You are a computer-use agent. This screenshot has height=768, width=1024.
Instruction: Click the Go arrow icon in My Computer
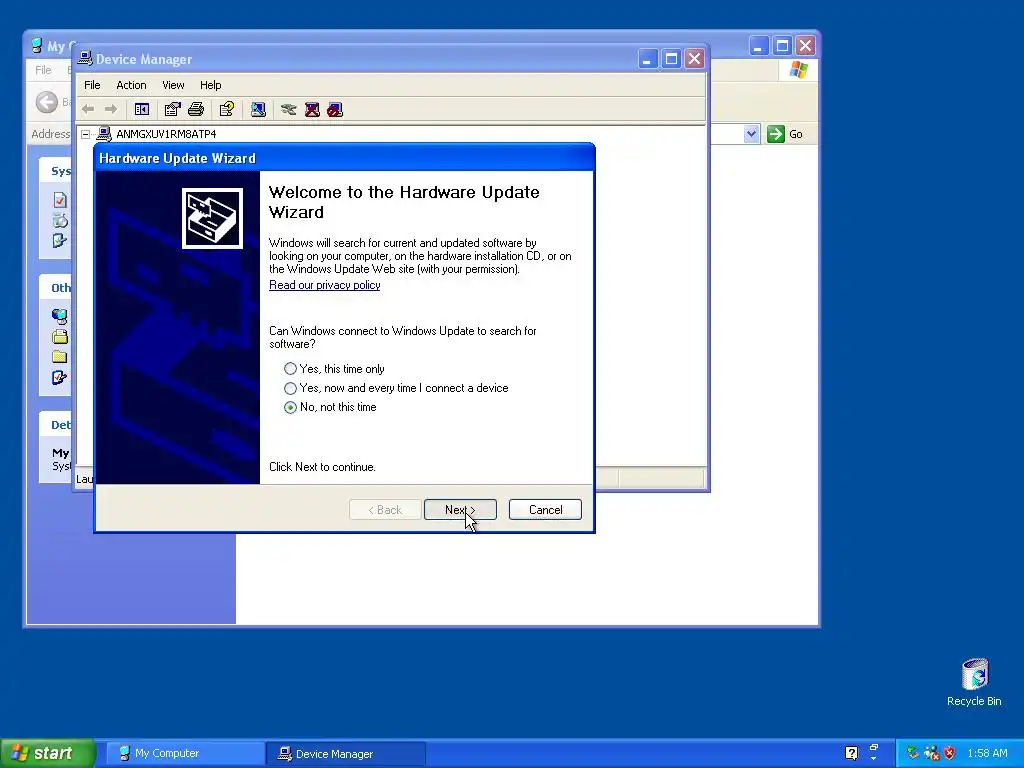[775, 134]
